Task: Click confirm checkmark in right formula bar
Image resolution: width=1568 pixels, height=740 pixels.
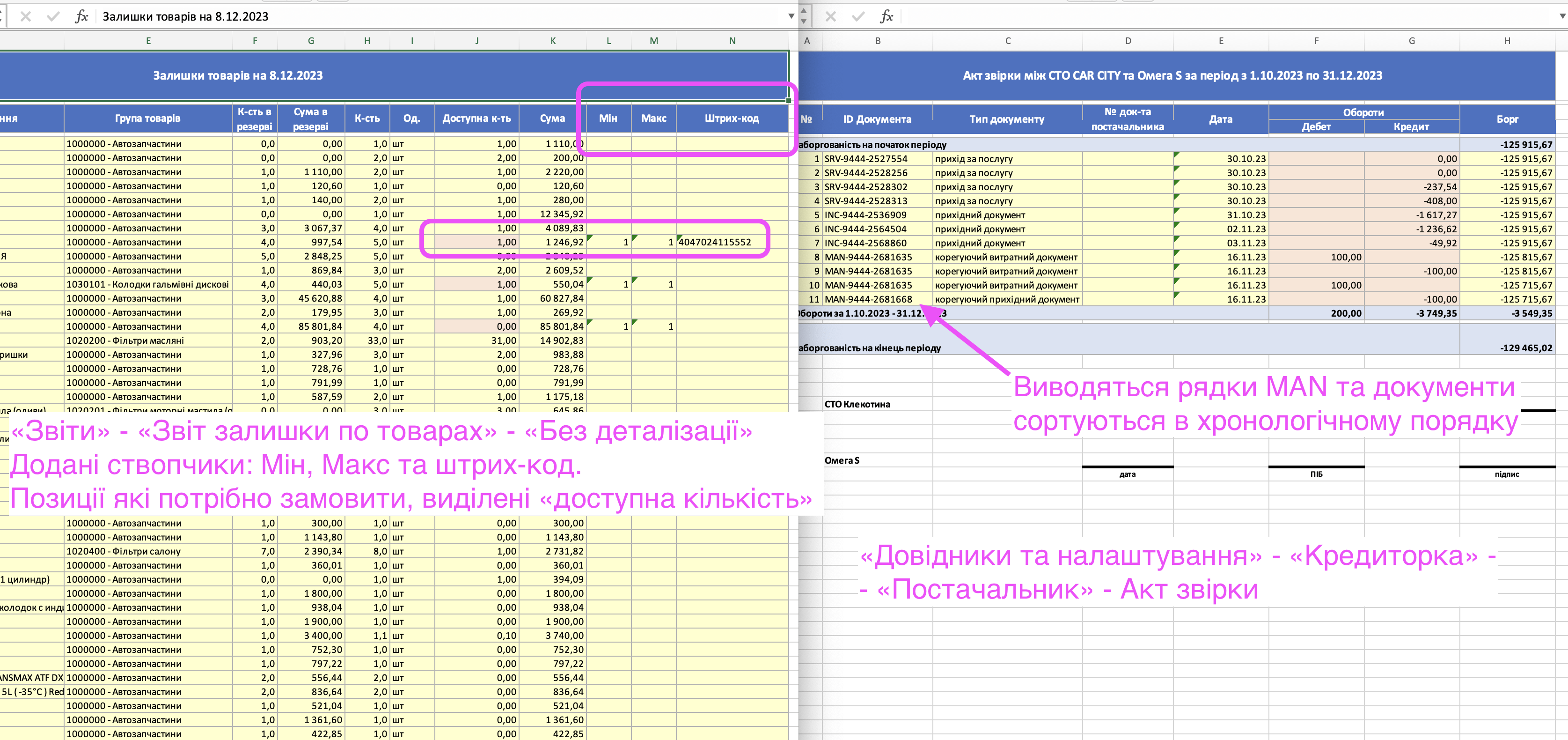Action: click(x=858, y=16)
